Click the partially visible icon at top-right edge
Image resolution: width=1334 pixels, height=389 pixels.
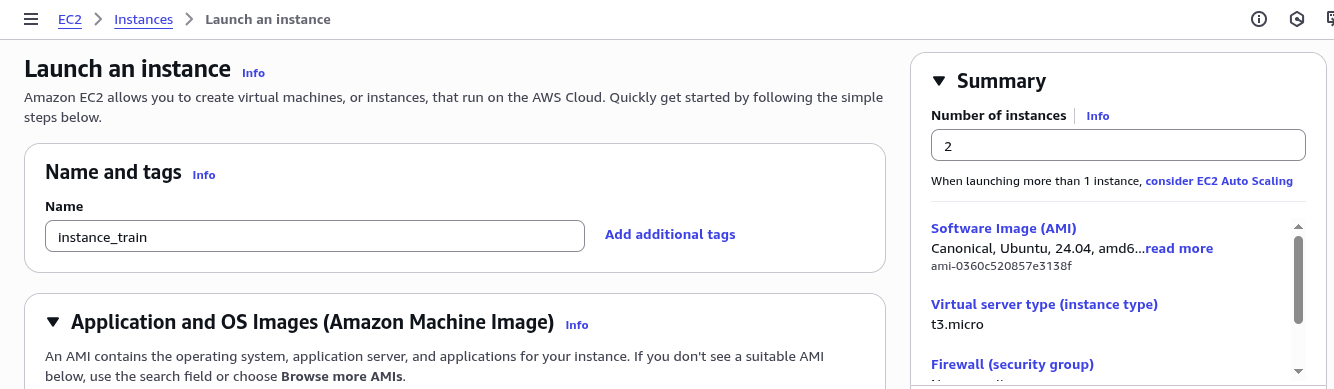1329,19
